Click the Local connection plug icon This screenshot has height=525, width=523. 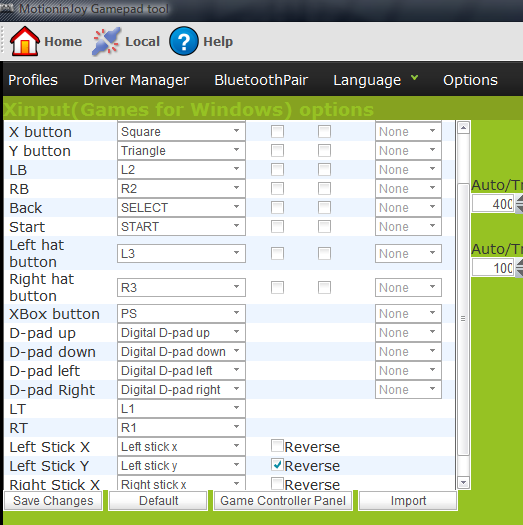tap(106, 41)
